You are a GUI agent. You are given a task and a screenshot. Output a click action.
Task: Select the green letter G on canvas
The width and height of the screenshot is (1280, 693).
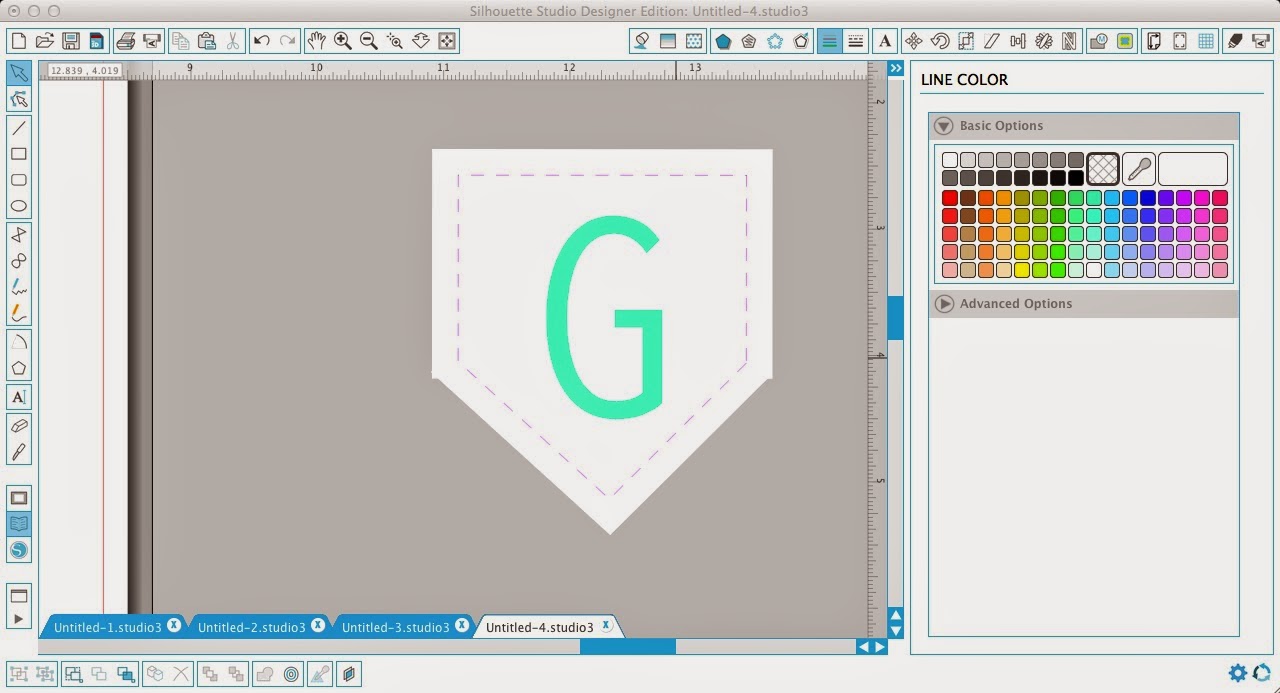pos(604,317)
